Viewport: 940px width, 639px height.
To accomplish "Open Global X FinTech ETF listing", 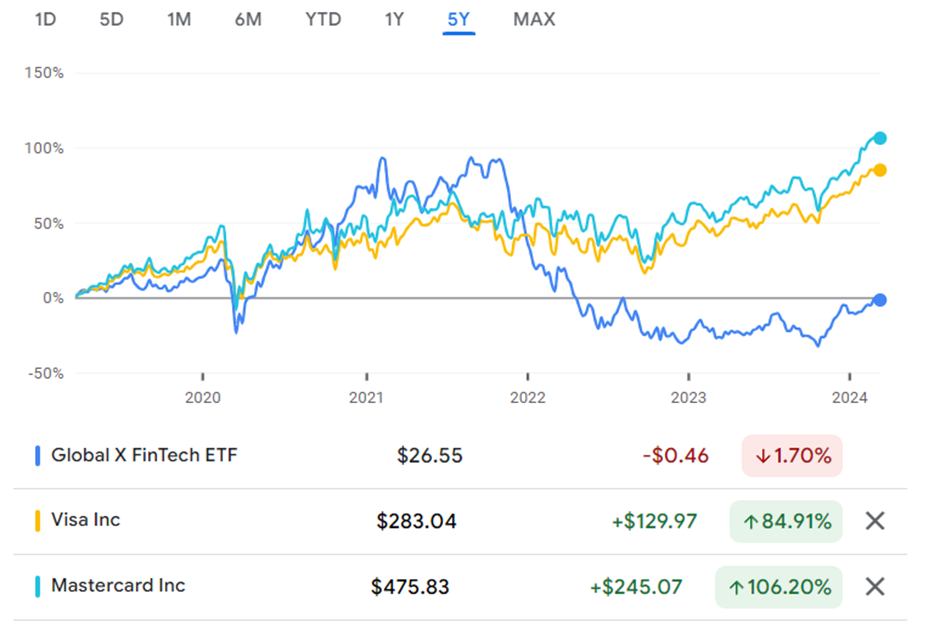I will coord(145,456).
